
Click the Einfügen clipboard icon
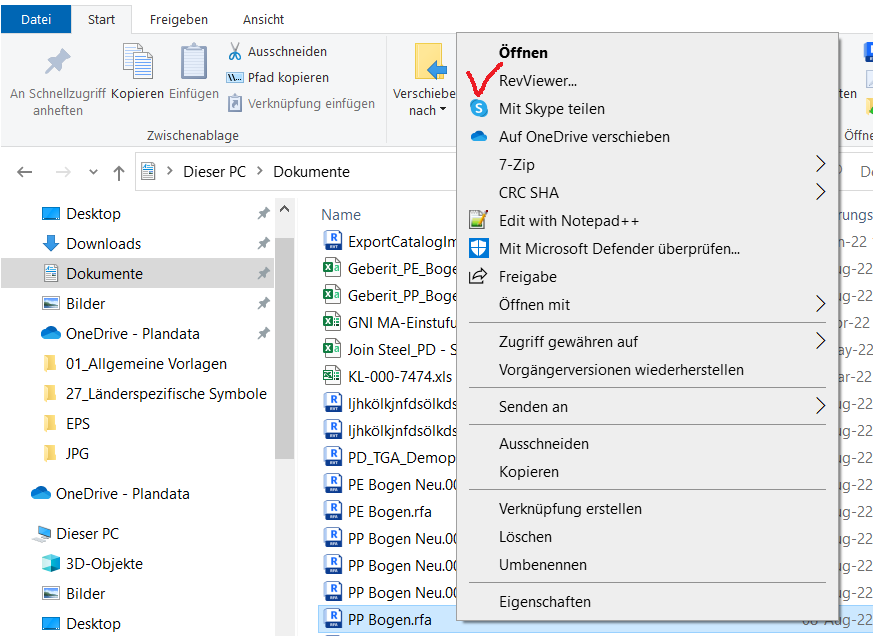point(194,62)
